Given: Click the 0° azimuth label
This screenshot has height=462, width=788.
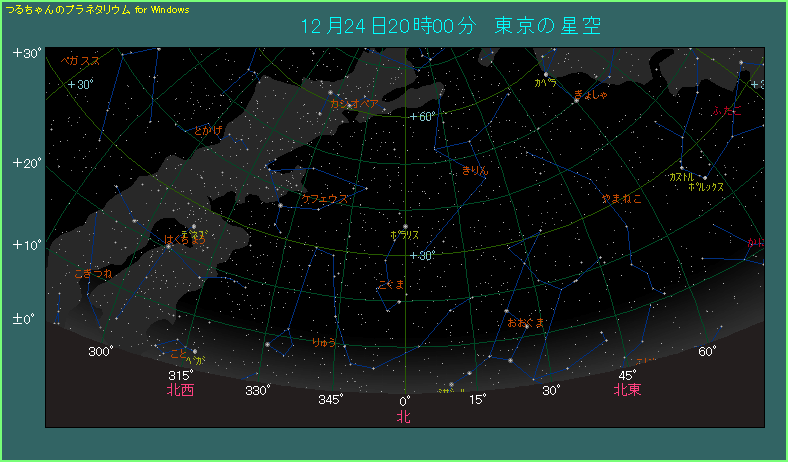Looking at the screenshot, I should (405, 401).
